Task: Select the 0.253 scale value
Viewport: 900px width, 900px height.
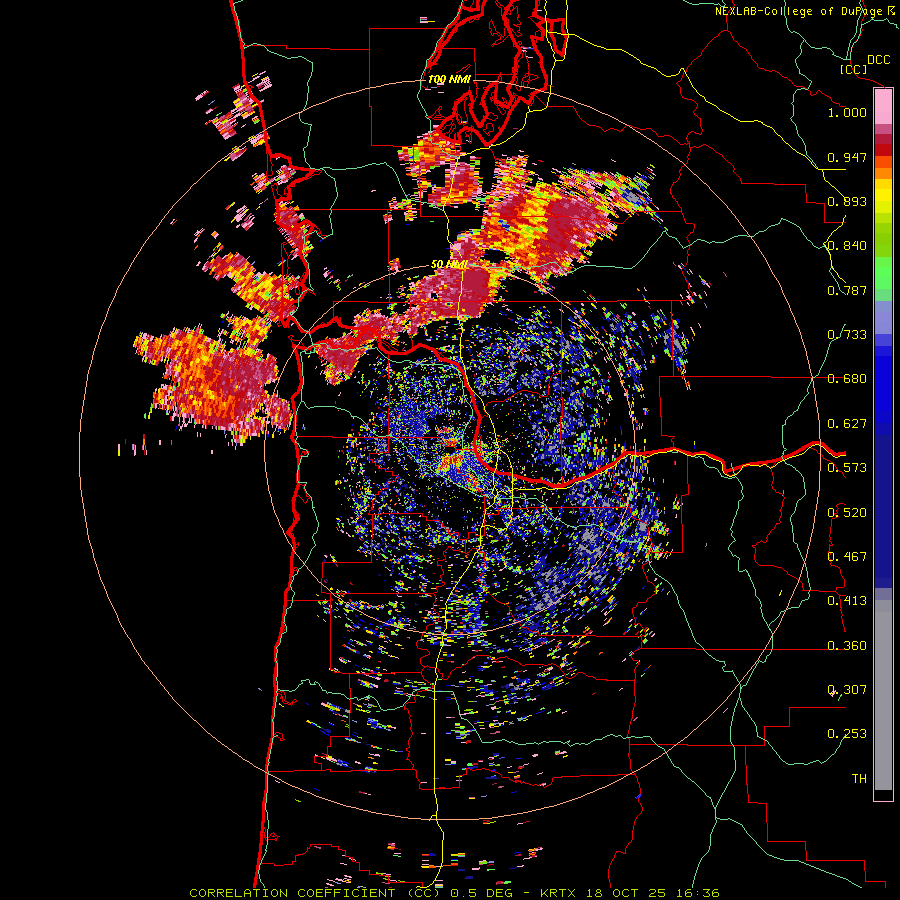Action: click(x=847, y=734)
